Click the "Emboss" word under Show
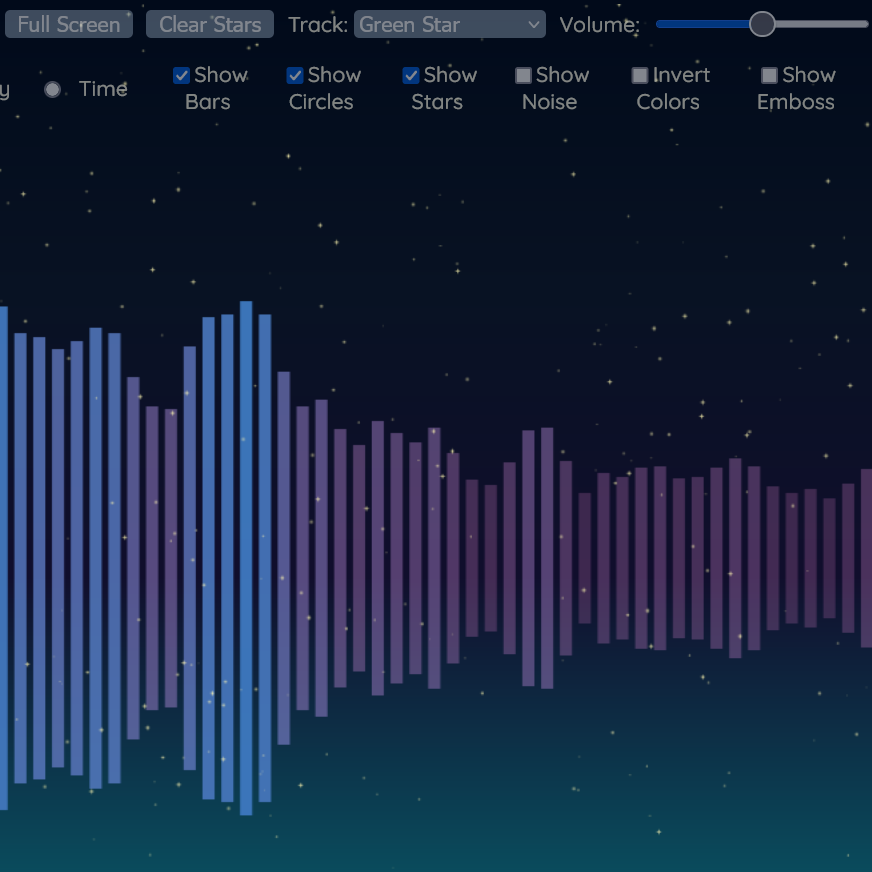872x872 pixels. 795,102
